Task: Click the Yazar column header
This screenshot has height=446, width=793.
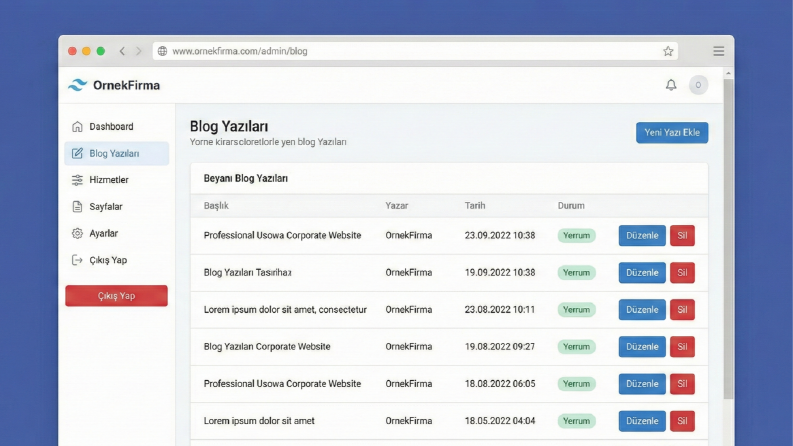Action: (x=396, y=206)
